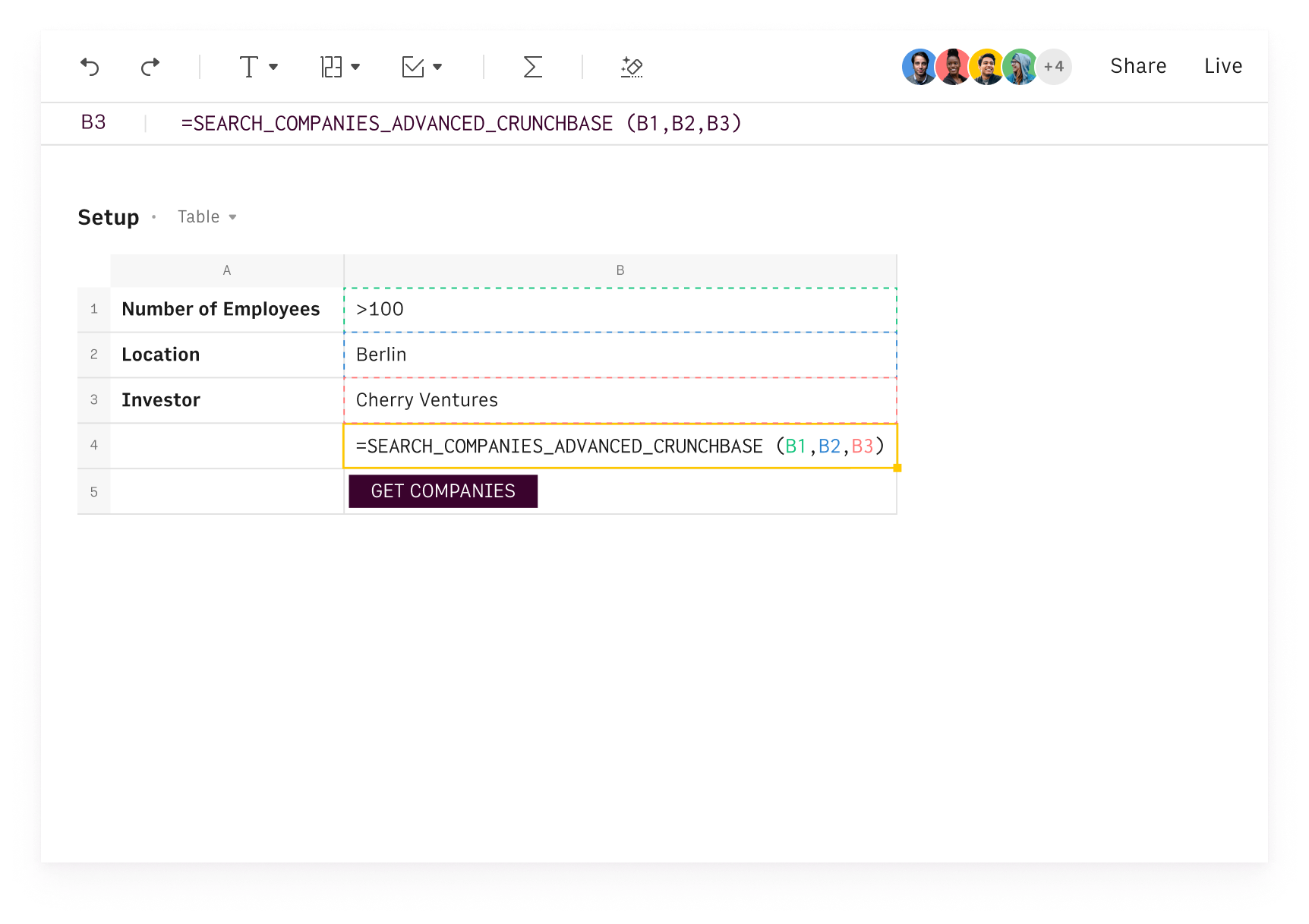Open the table layout insert tool
The image size is (1309, 924).
pyautogui.click(x=331, y=67)
